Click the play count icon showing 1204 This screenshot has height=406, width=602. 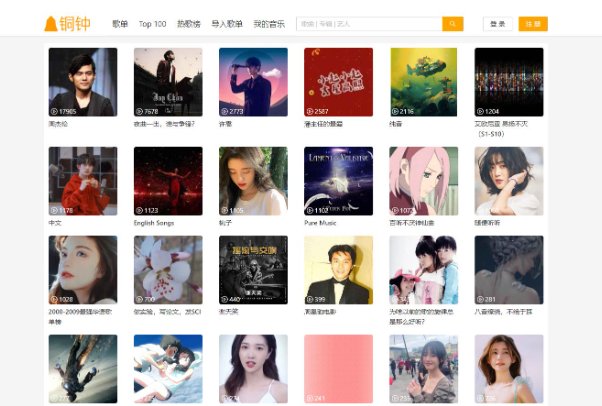pos(480,111)
